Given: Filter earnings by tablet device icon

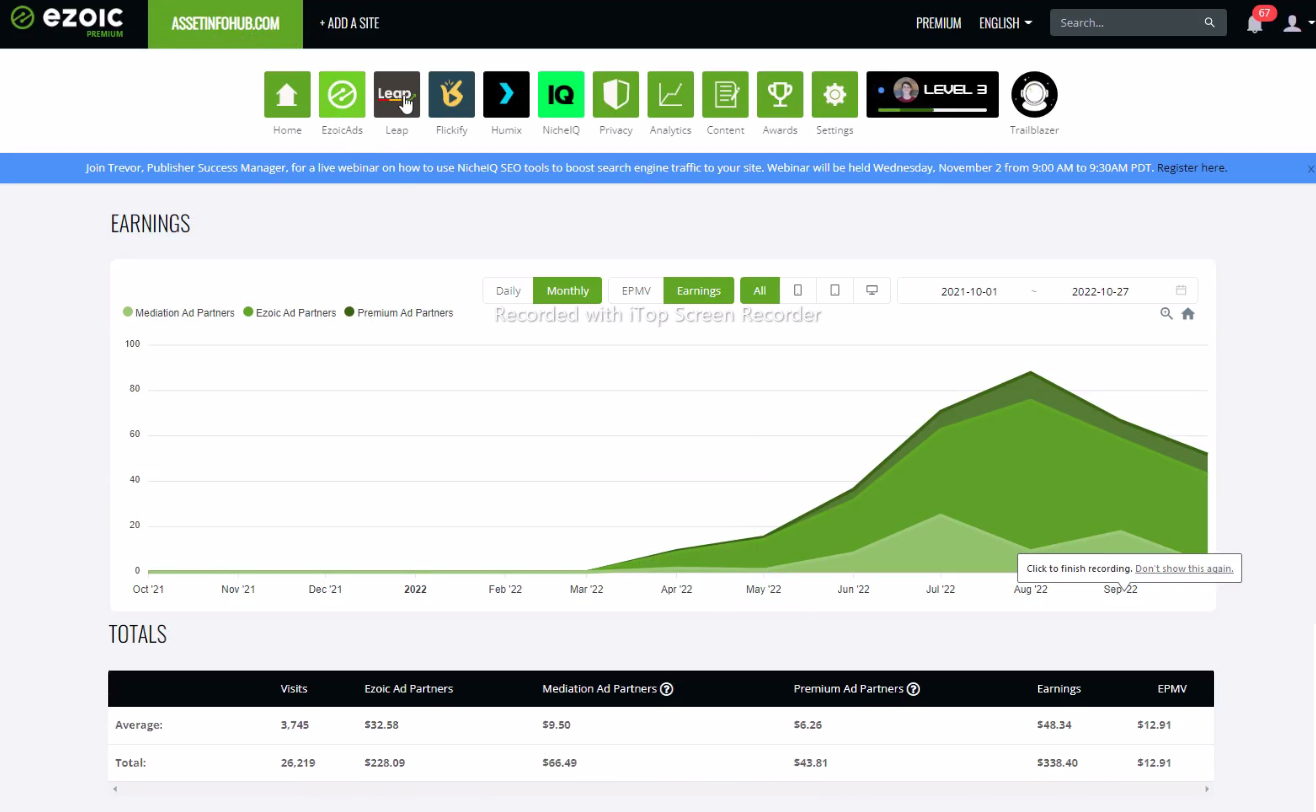Looking at the screenshot, I should point(835,291).
